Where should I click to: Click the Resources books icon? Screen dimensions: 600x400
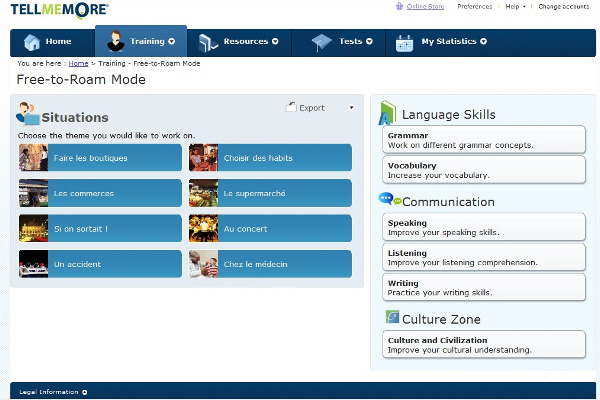(x=208, y=42)
